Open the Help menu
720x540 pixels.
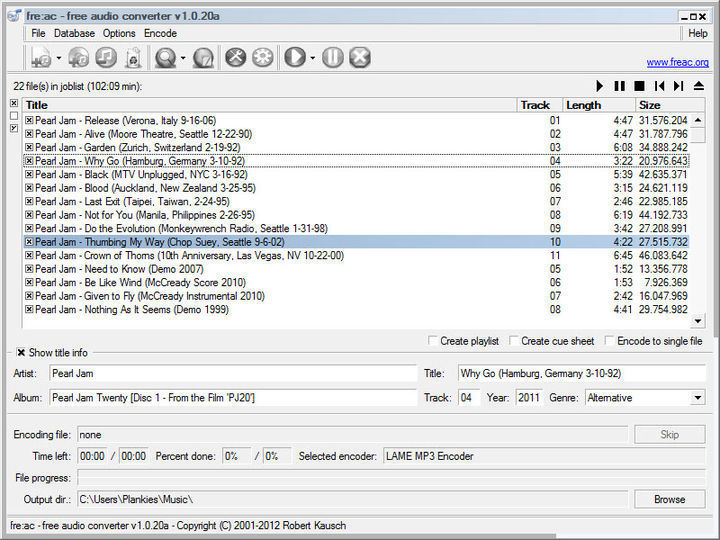(698, 34)
